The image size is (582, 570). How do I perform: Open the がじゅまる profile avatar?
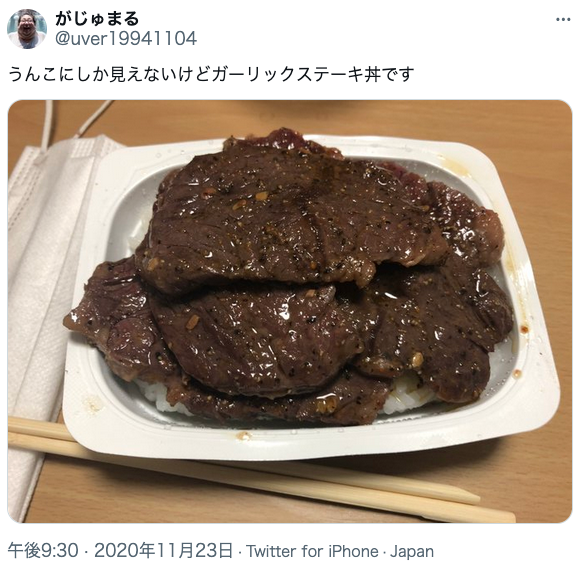click(x=27, y=29)
